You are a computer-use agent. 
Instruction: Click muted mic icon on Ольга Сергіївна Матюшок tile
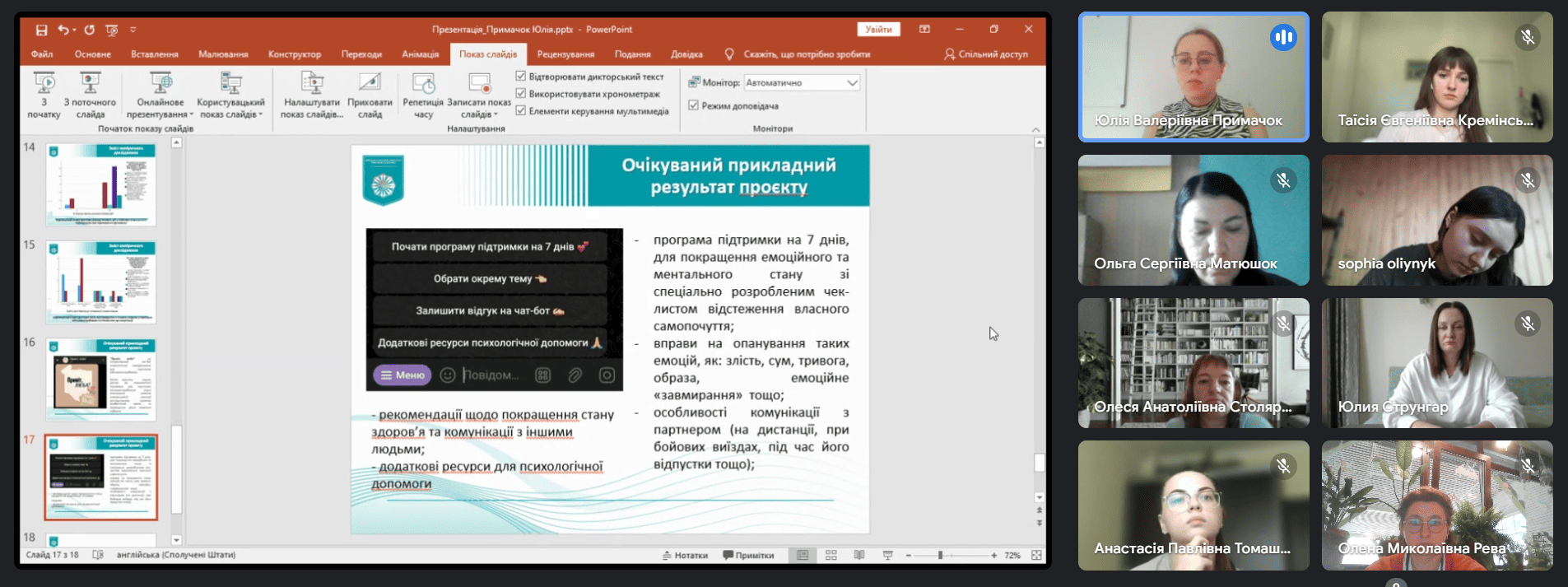[x=1282, y=180]
